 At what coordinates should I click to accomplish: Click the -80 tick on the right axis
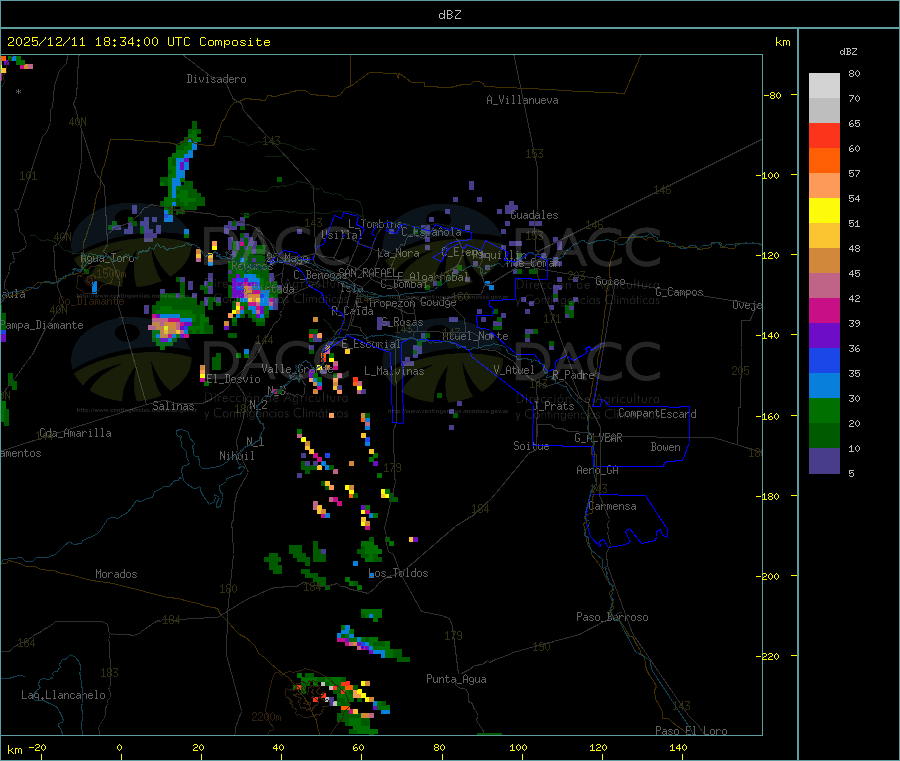click(772, 95)
